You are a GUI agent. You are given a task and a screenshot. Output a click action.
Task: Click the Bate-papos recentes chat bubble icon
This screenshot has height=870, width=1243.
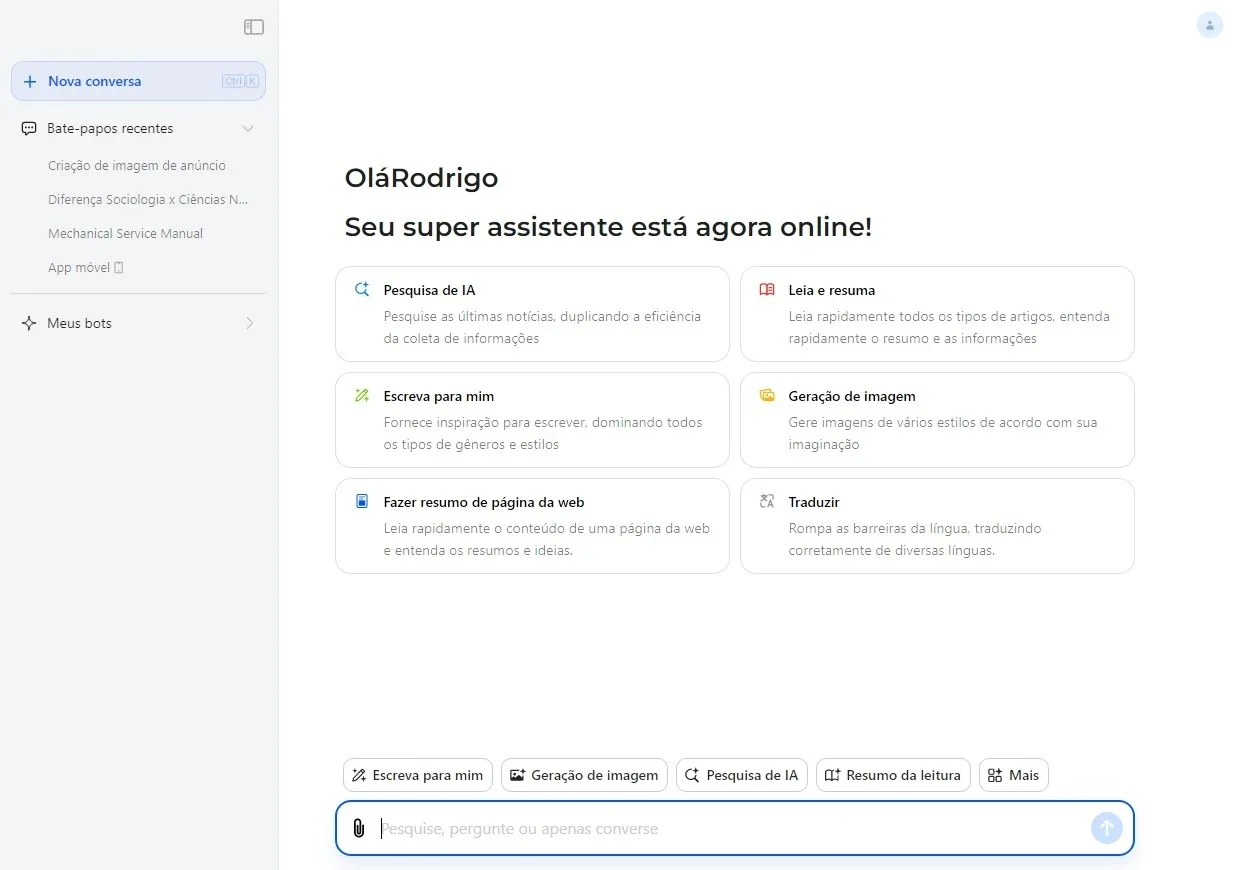point(29,128)
